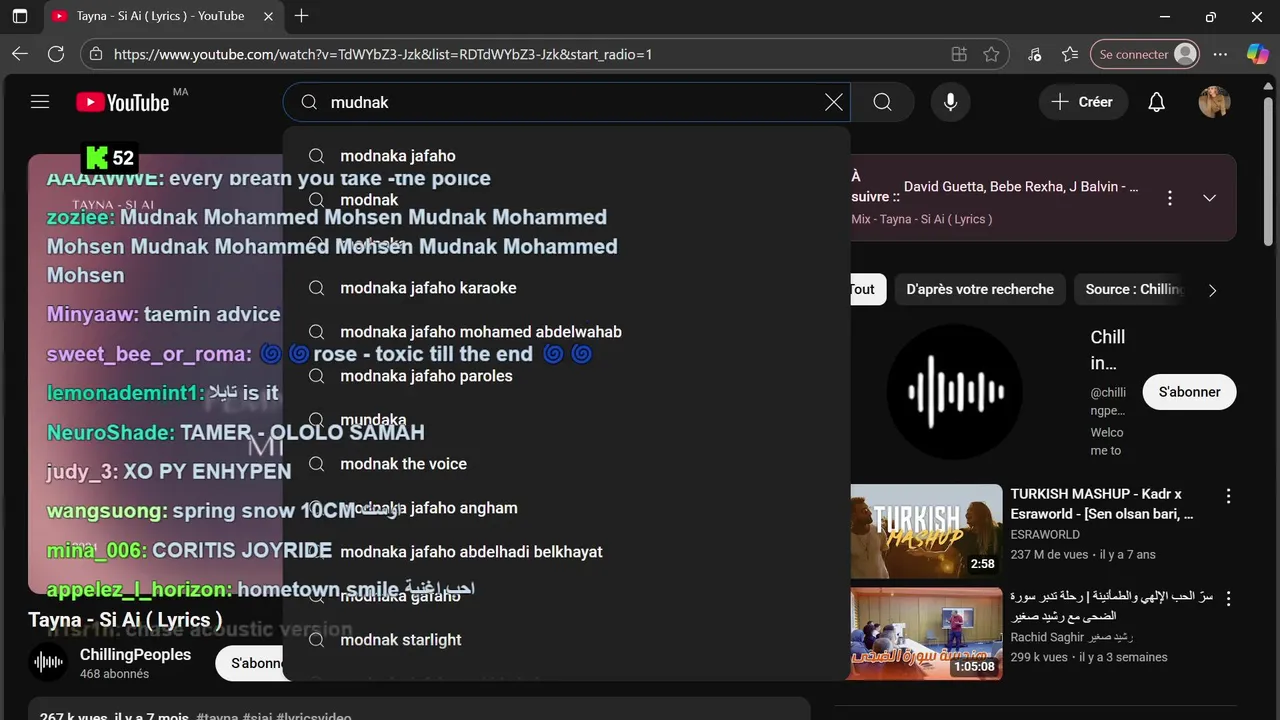The height and width of the screenshot is (720, 1280).
Task: Start voice search with microphone icon
Action: (950, 102)
